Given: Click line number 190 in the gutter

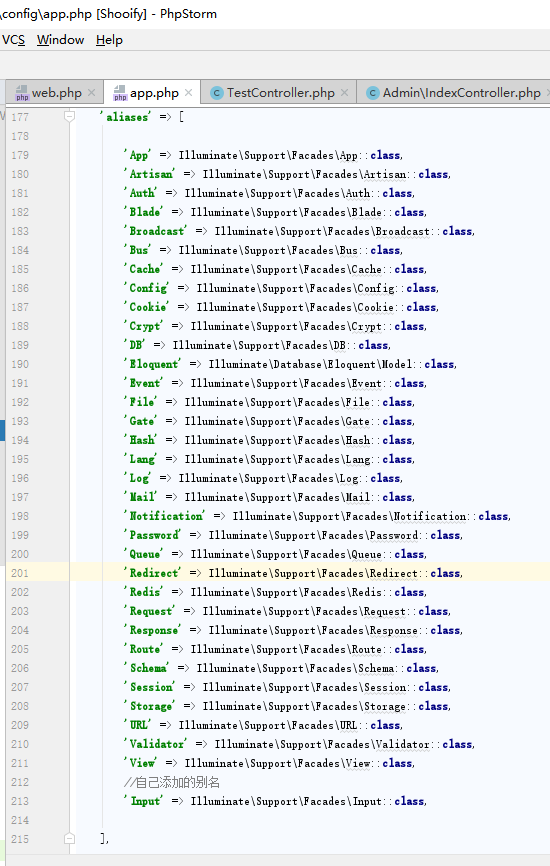Looking at the screenshot, I should (20, 365).
